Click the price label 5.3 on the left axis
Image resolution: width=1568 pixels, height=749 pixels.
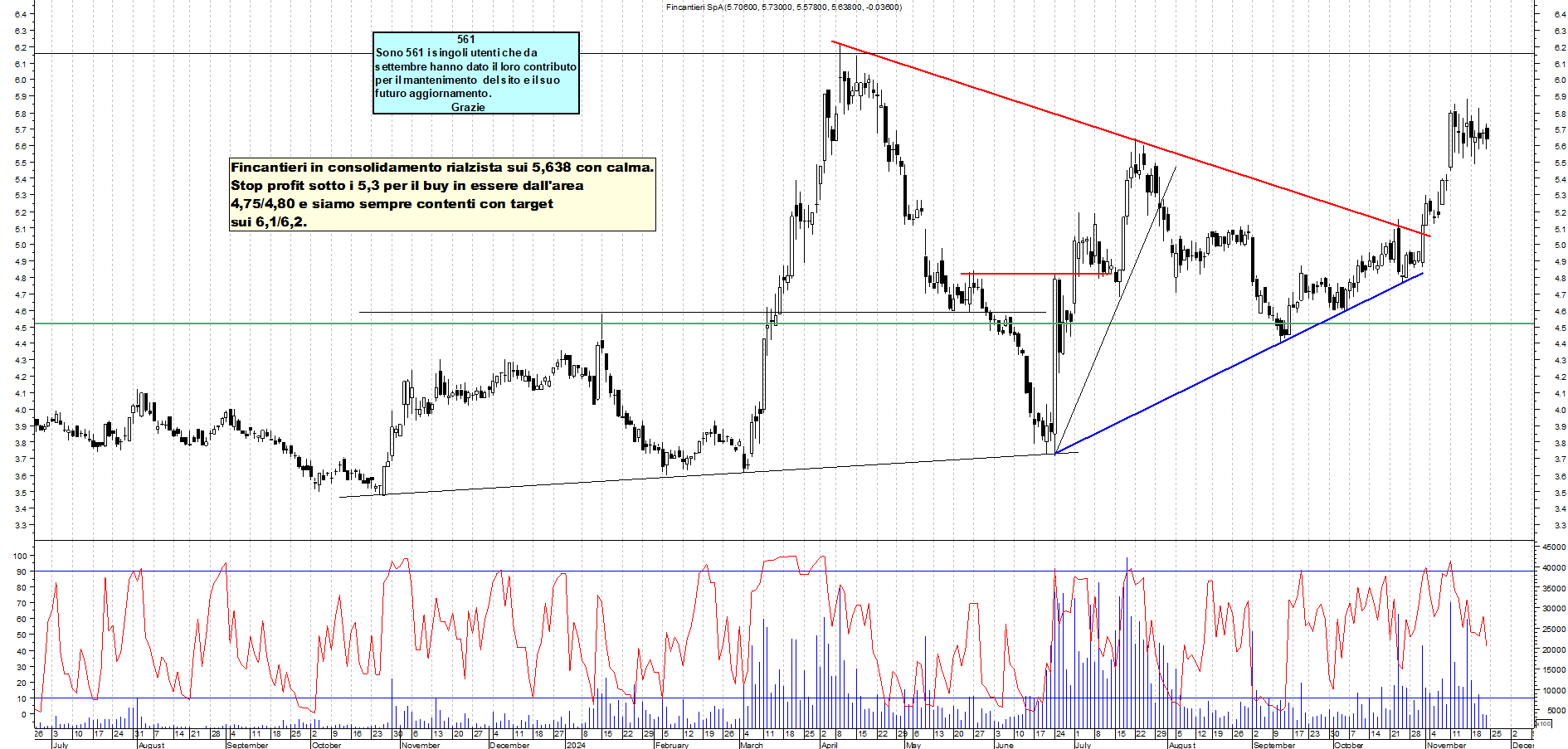pos(20,196)
